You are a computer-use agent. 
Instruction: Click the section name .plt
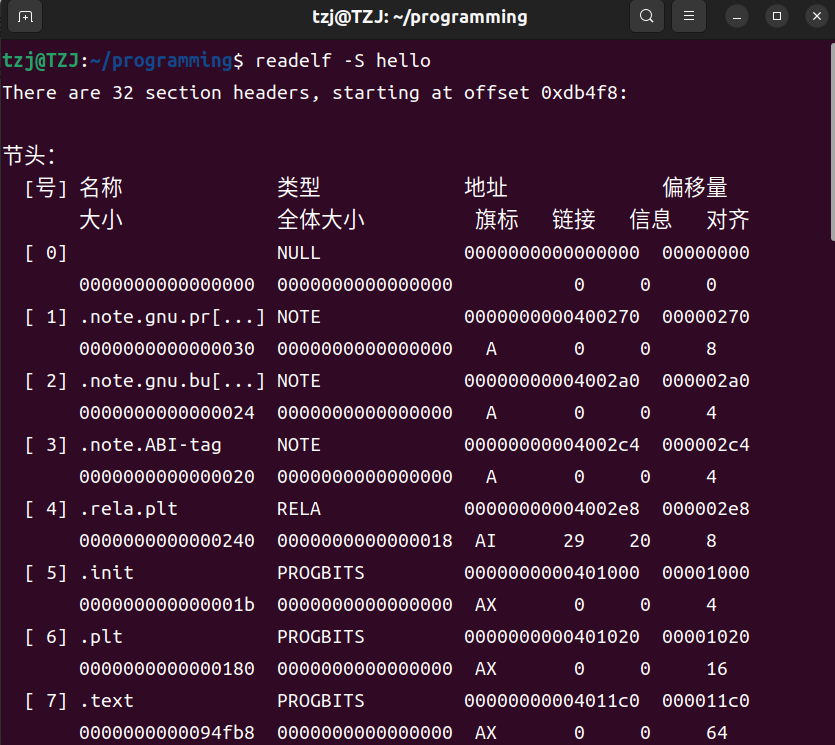tap(101, 636)
